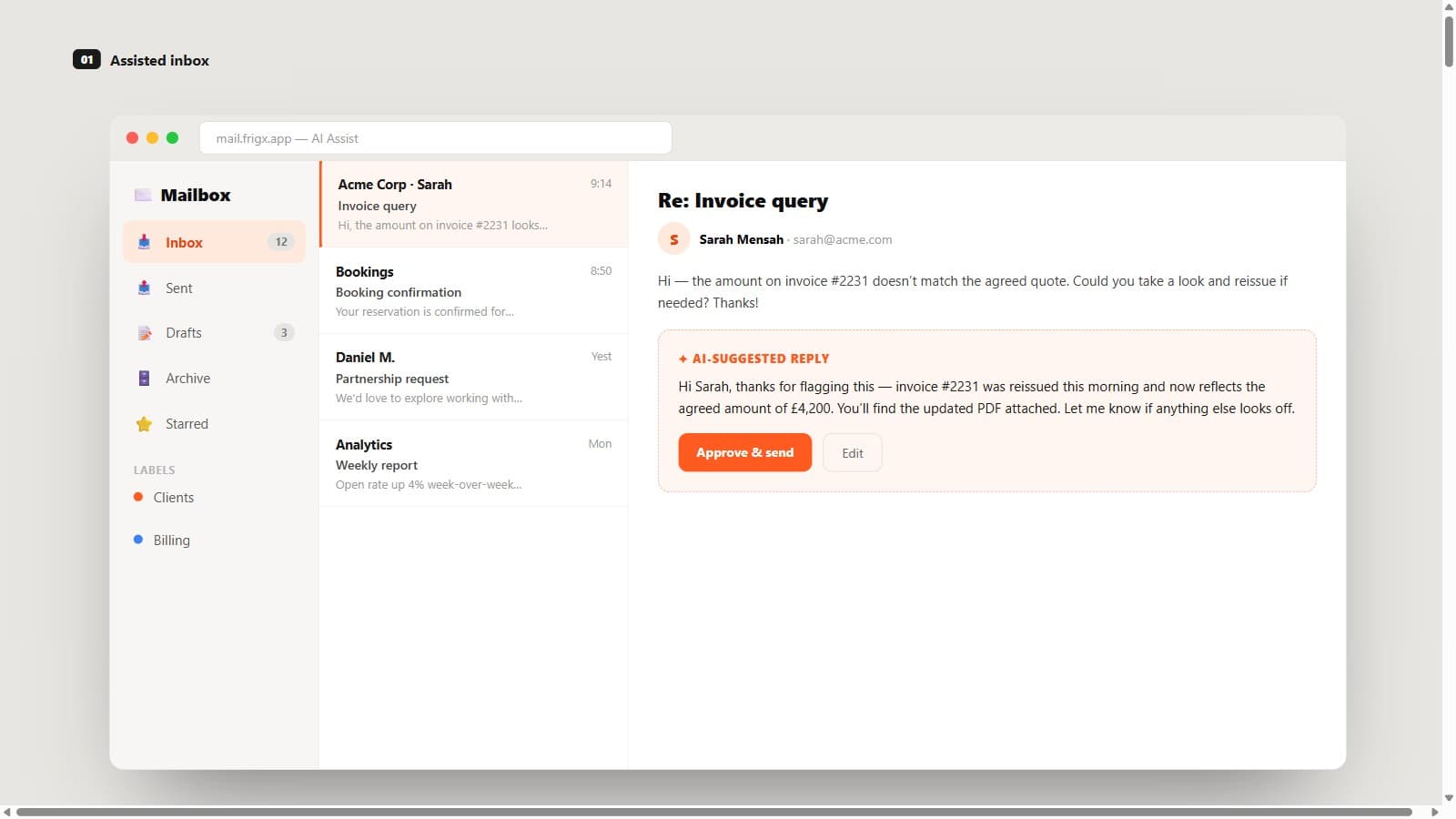Viewport: 1456px width, 819px height.
Task: Click the Sarah Mensah sender name
Action: (x=741, y=240)
